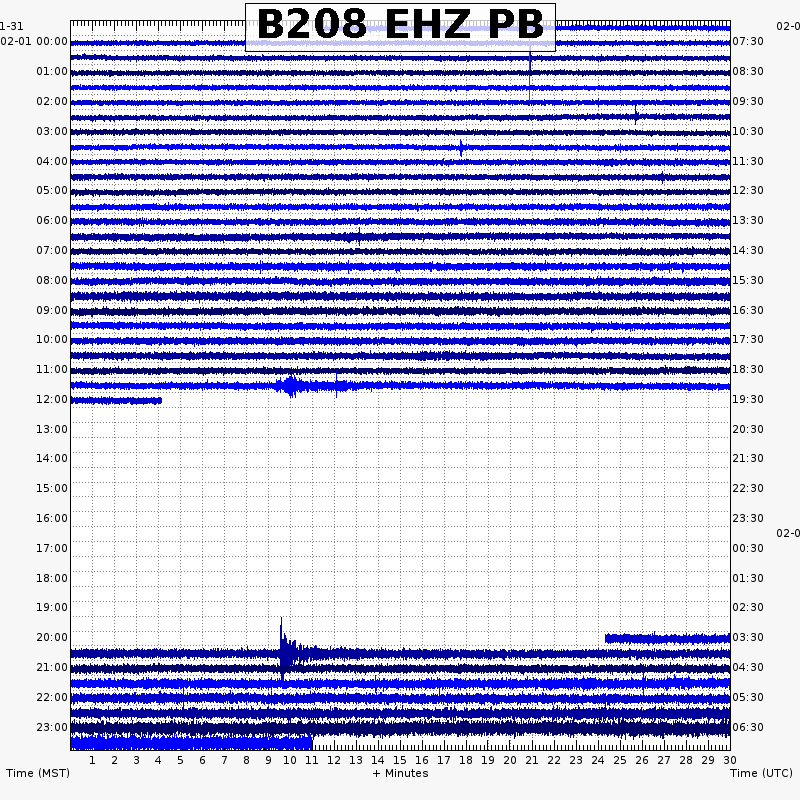800x800 pixels.
Task: Click the "+ Minutes" axis label
Action: click(401, 773)
